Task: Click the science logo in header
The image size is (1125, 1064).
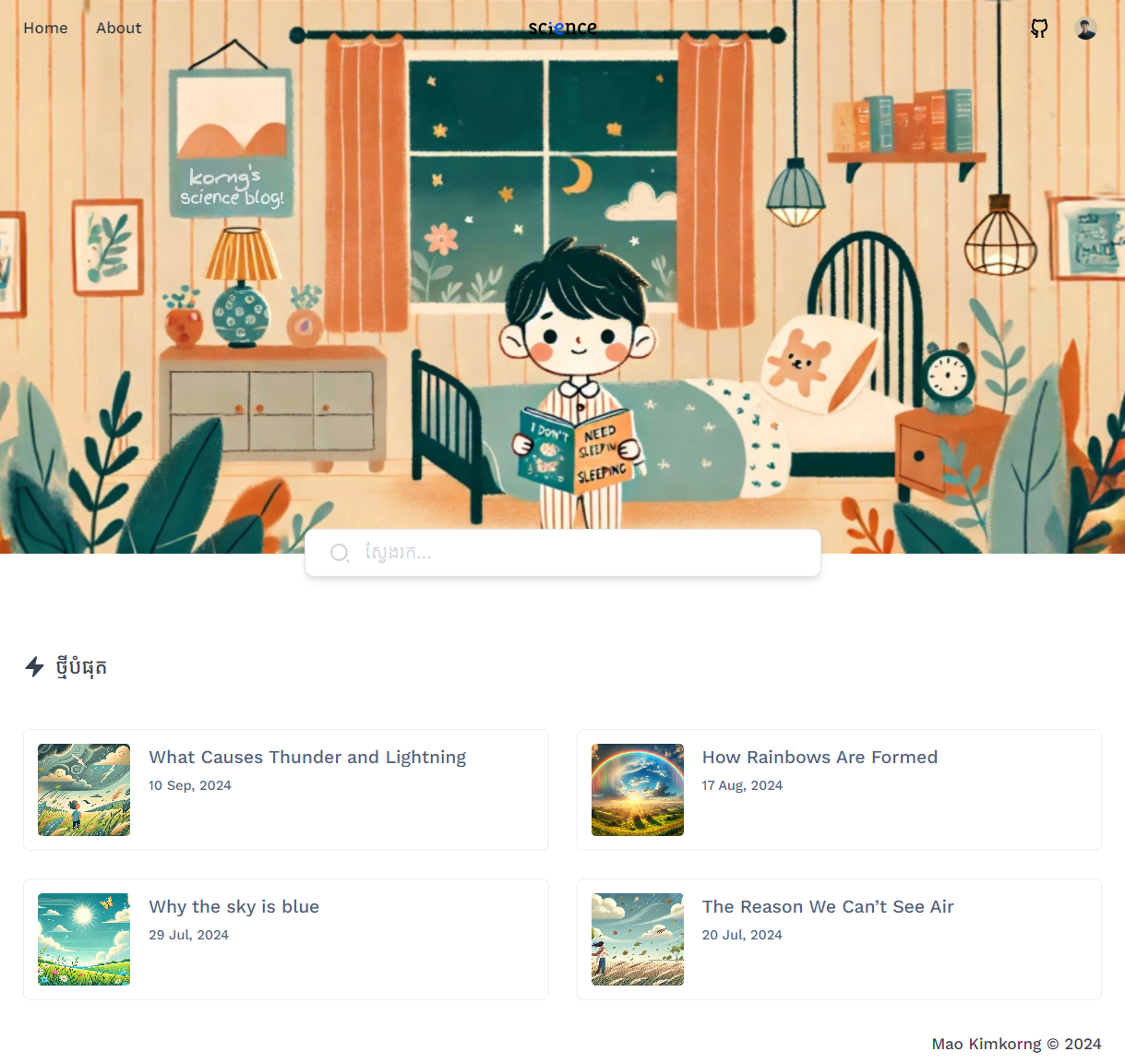Action: (562, 28)
